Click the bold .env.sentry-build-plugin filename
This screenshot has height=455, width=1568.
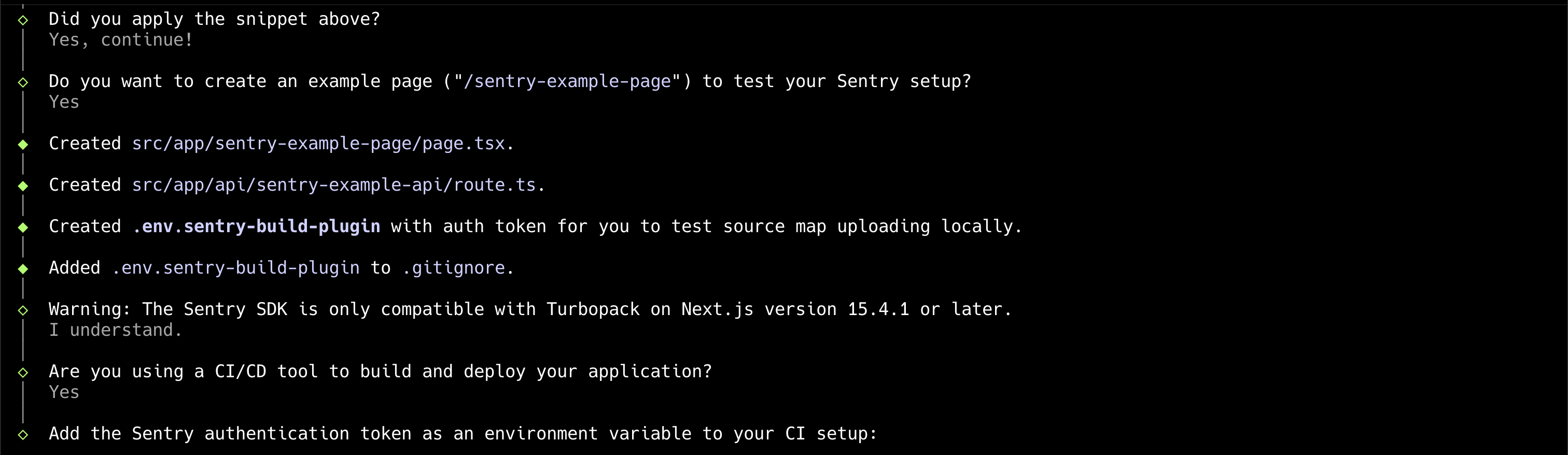(256, 226)
